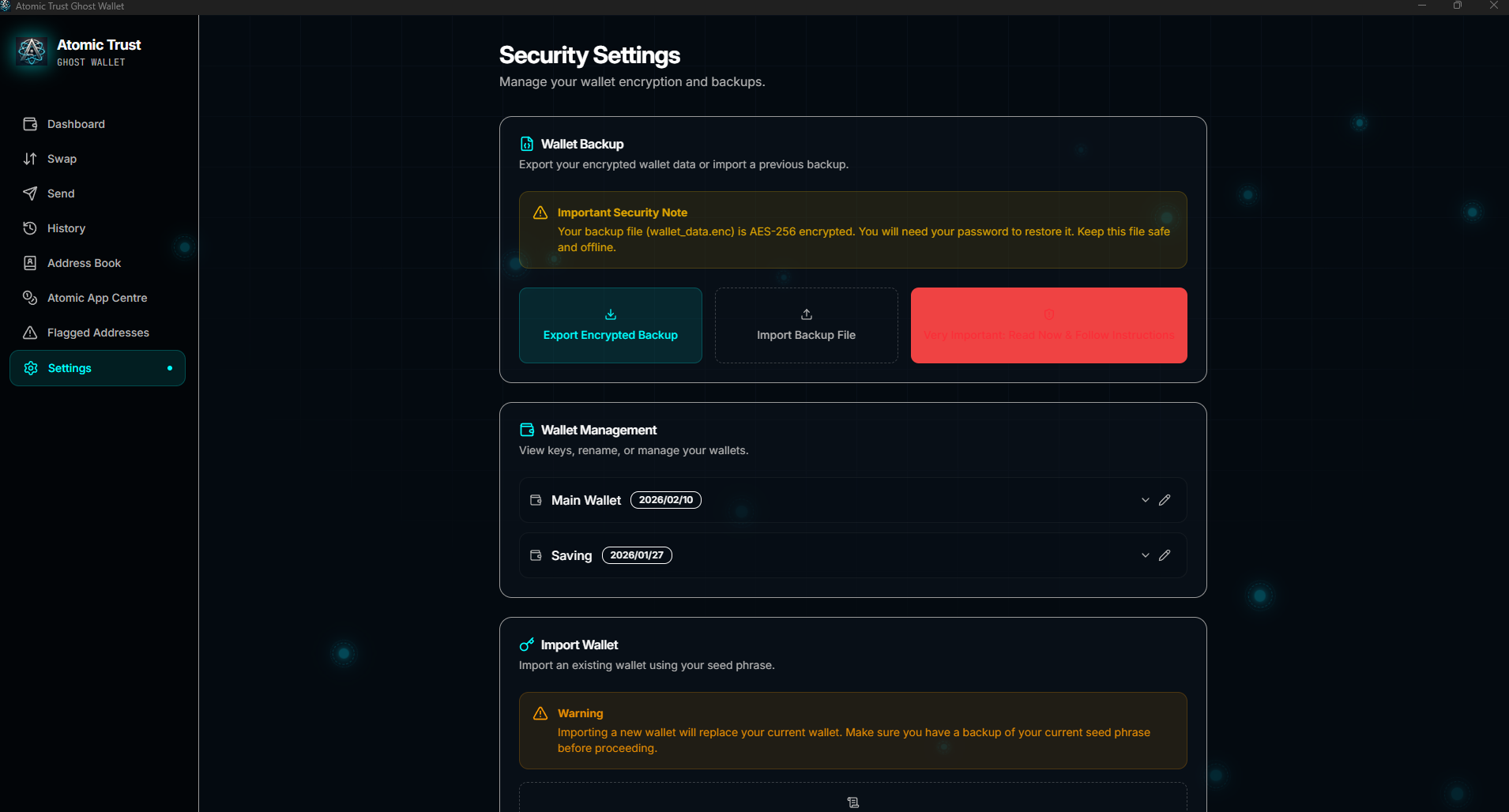Click Import Backup File button
Viewport: 1509px width, 812px height.
pos(807,325)
